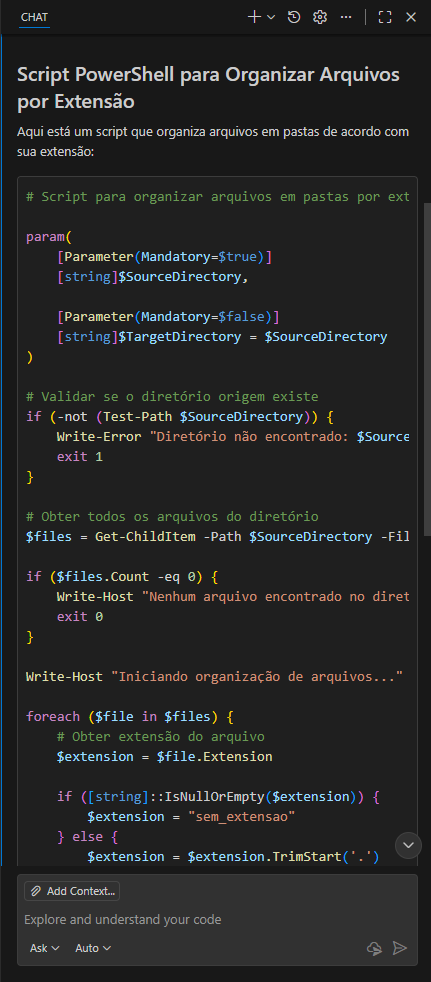Screen dimensions: 431x982
Task: Click '$extension.TrimStart' code line
Action: (x=233, y=857)
